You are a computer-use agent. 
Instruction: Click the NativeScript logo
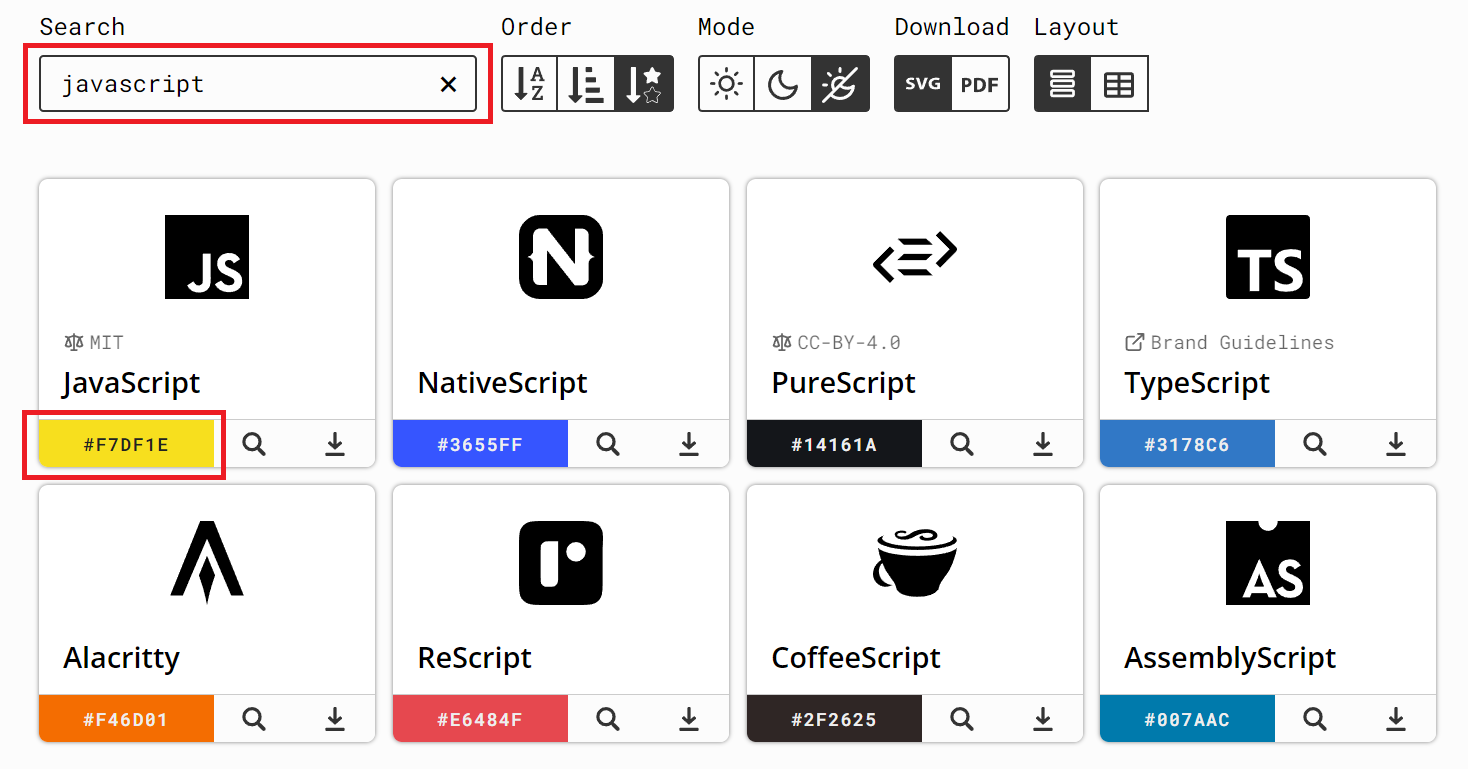561,257
